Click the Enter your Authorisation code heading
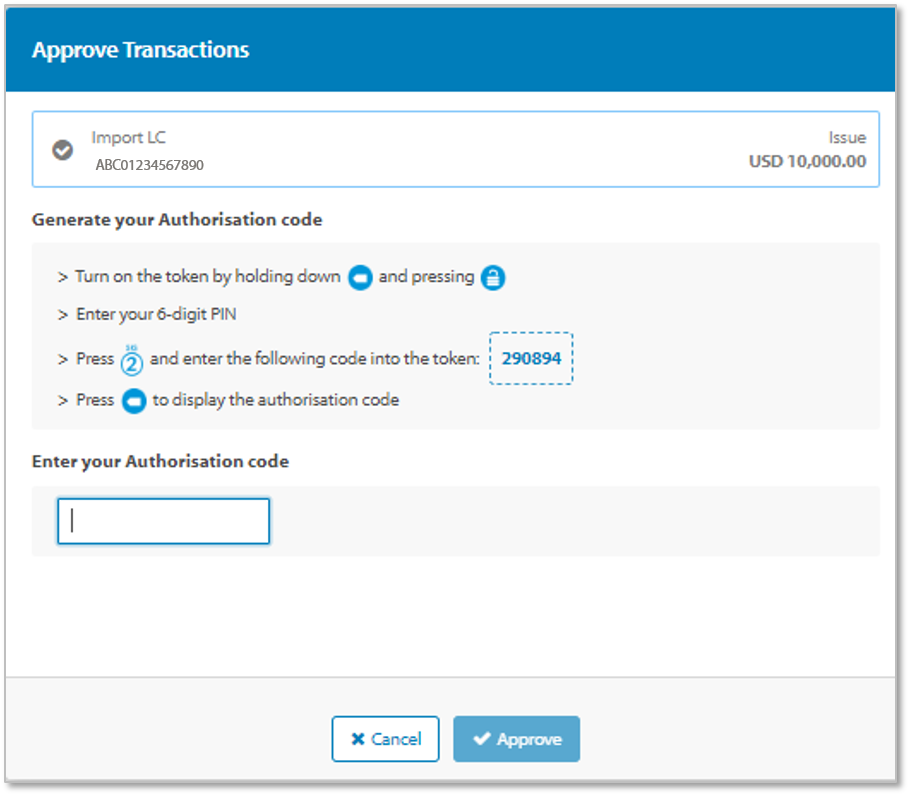 (x=160, y=462)
